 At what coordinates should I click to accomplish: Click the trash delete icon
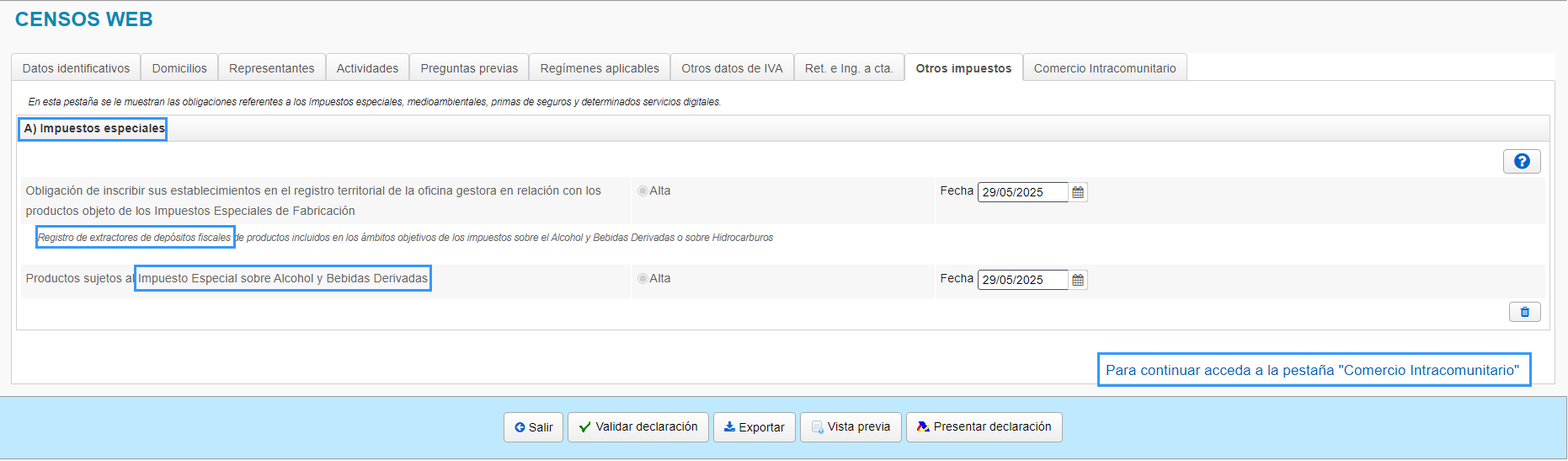pos(1524,312)
